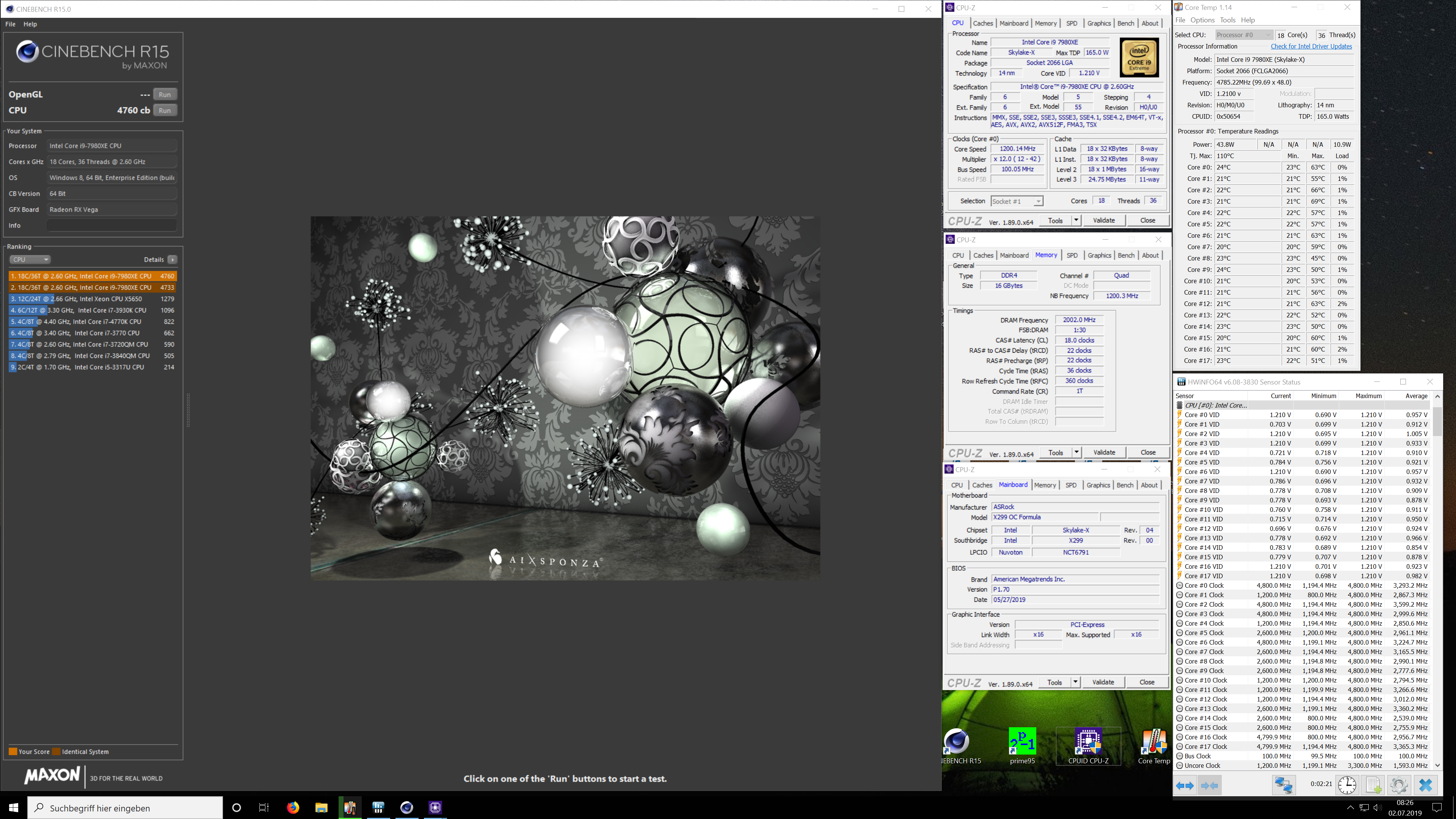Click the system tray network icon
This screenshot has height=819, width=1456.
coord(1364,807)
